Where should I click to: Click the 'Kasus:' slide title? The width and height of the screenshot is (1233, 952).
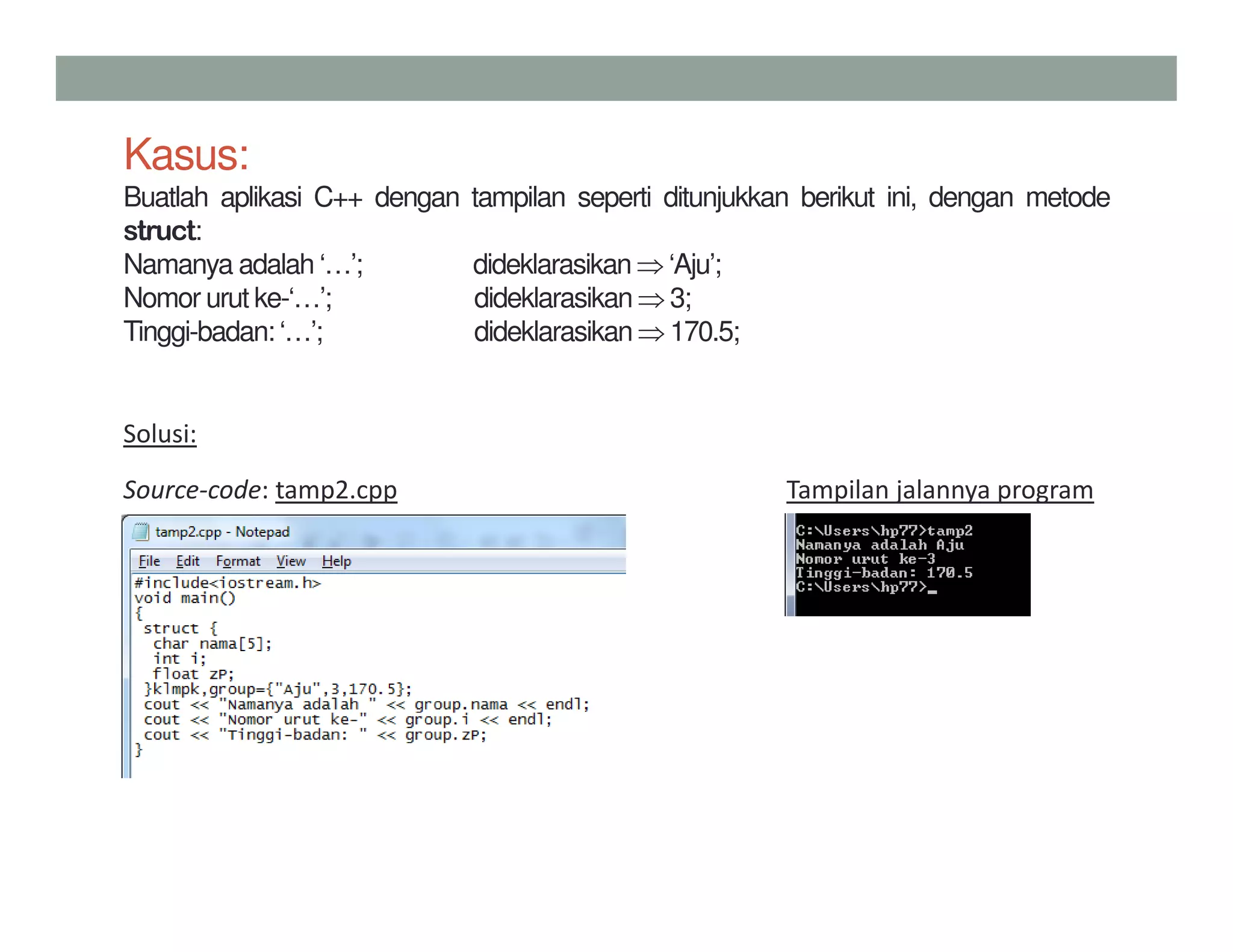(186, 155)
